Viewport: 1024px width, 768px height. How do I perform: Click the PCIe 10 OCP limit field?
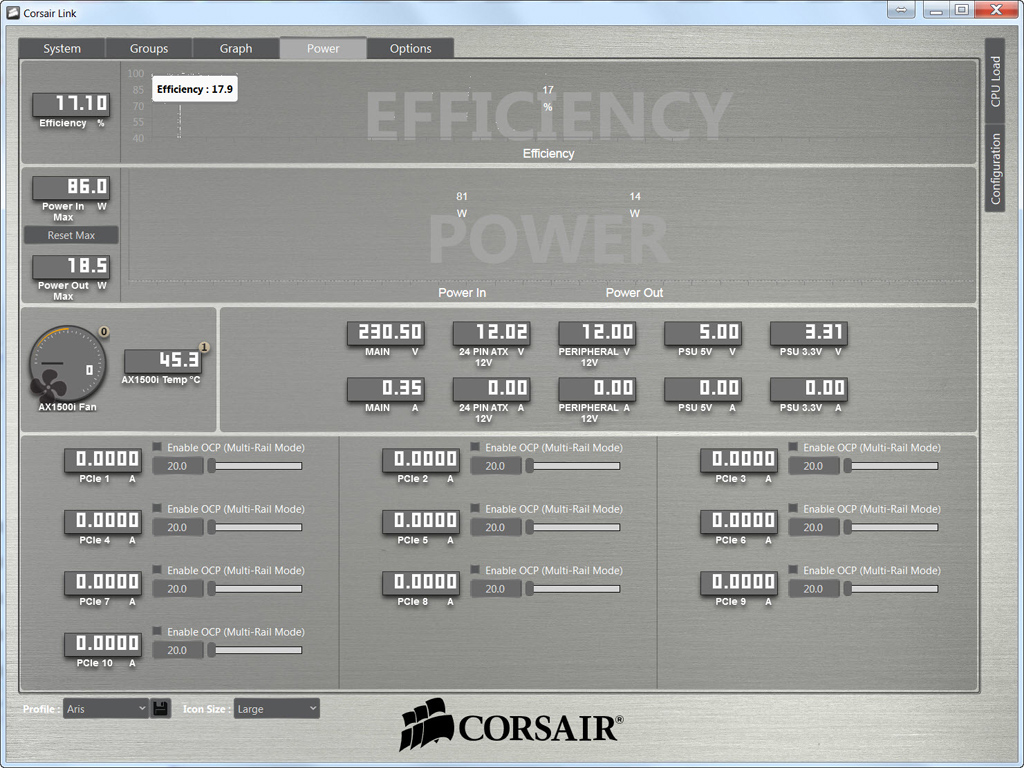[178, 650]
